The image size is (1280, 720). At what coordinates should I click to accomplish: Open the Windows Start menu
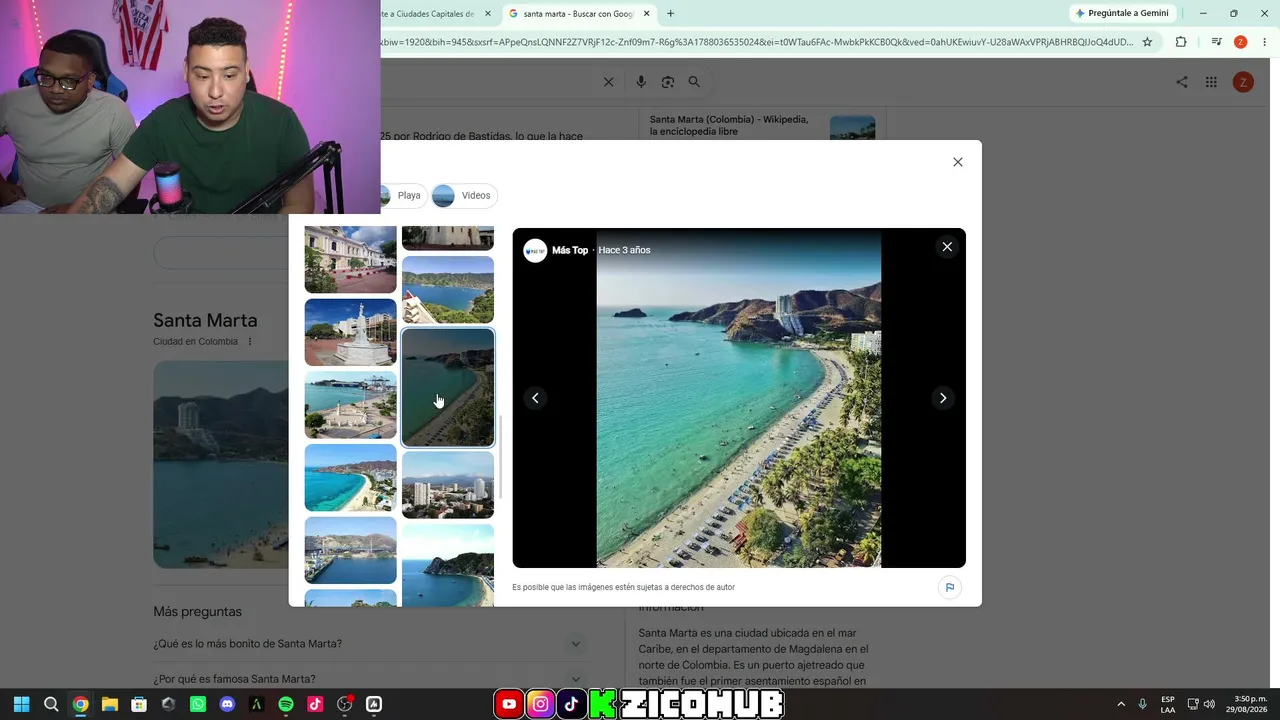click(21, 704)
